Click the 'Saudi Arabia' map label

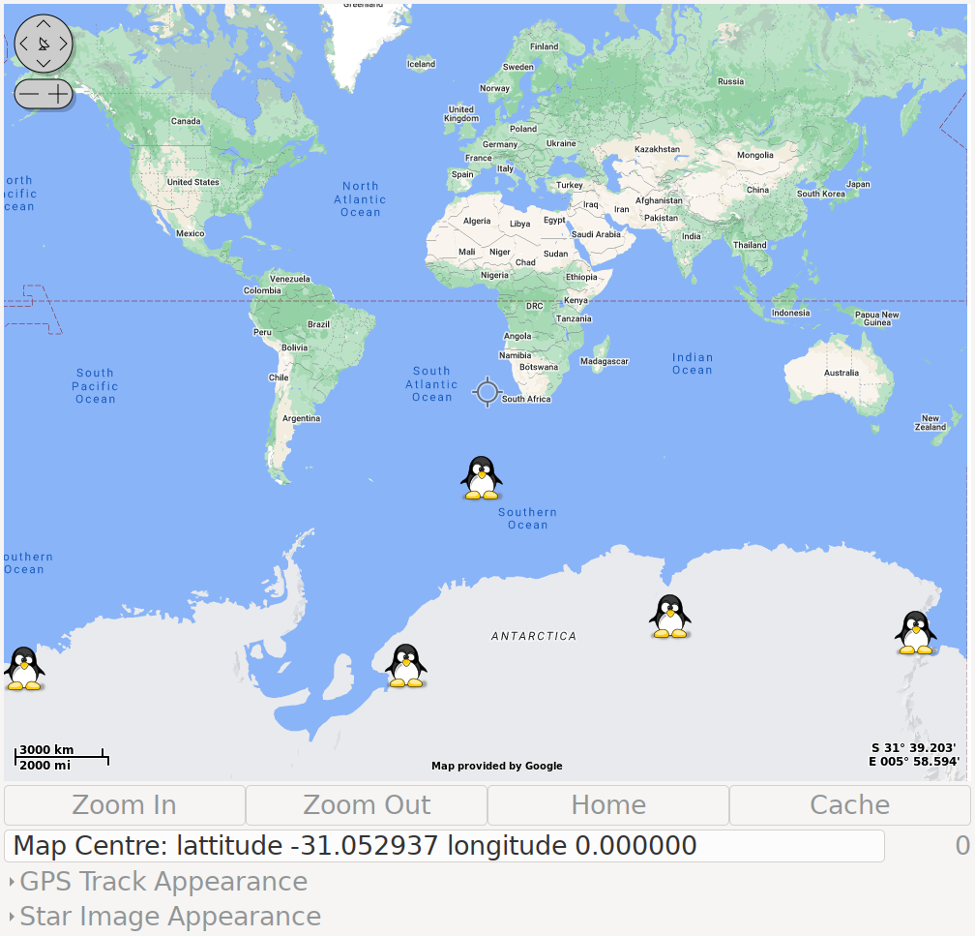(596, 235)
